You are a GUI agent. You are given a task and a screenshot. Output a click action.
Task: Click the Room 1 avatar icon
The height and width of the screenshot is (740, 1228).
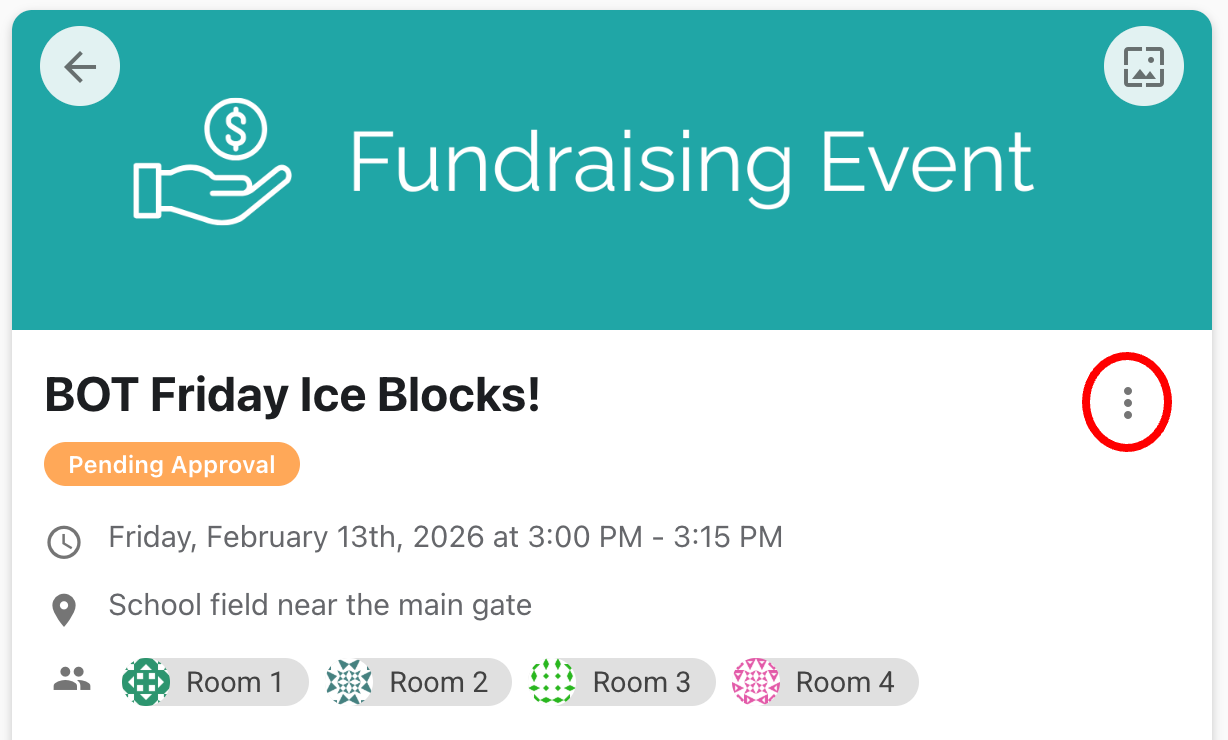[146, 682]
